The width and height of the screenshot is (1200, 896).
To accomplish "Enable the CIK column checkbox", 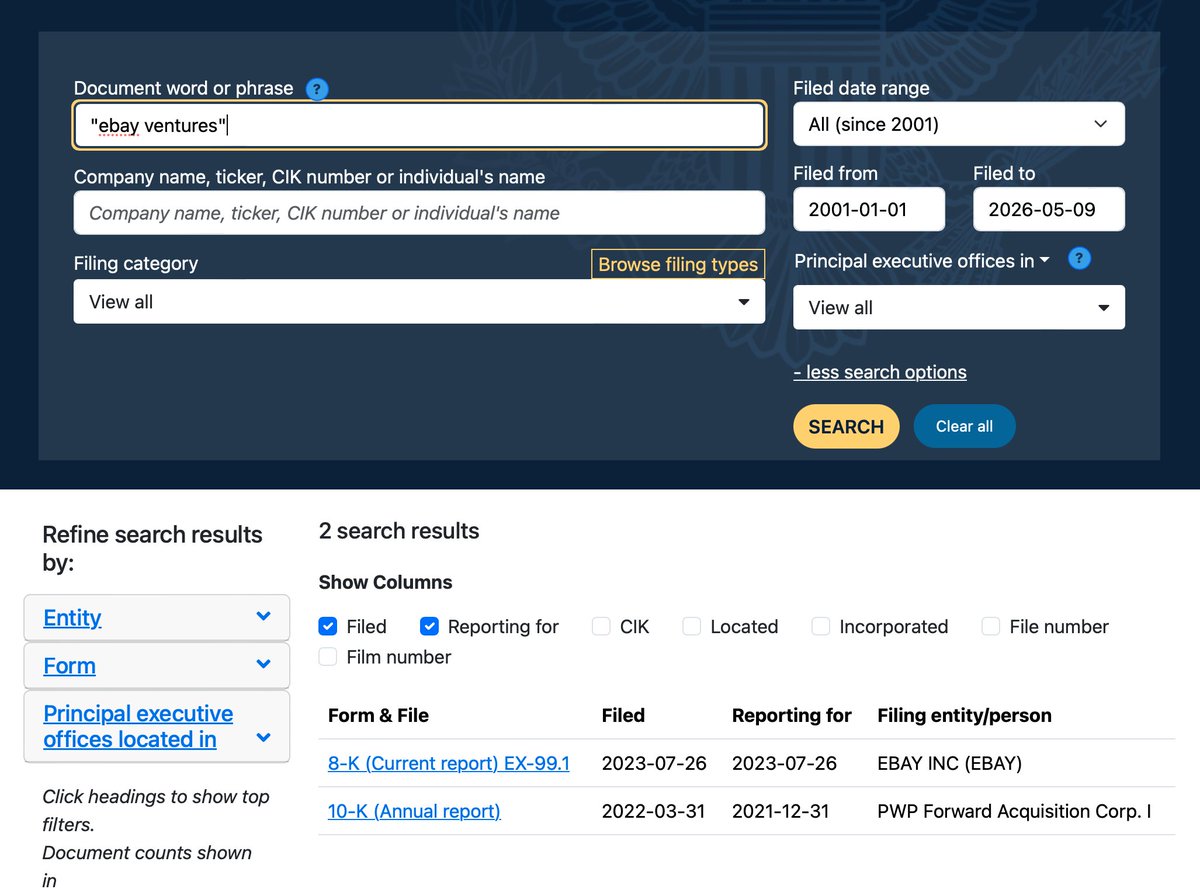I will click(601, 626).
